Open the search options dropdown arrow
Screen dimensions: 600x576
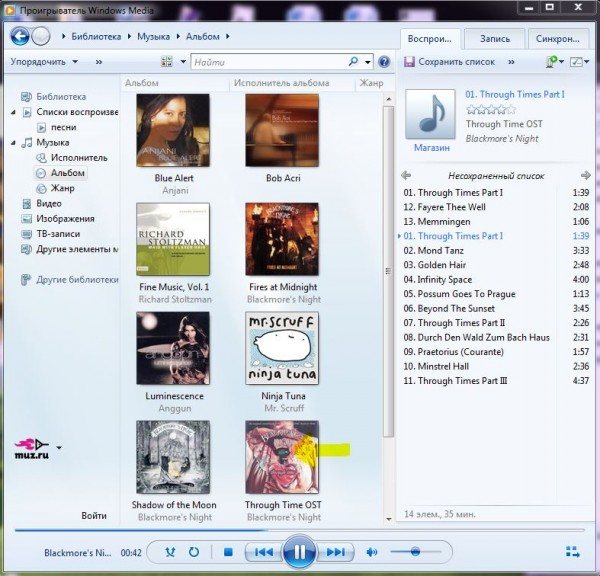tap(368, 62)
